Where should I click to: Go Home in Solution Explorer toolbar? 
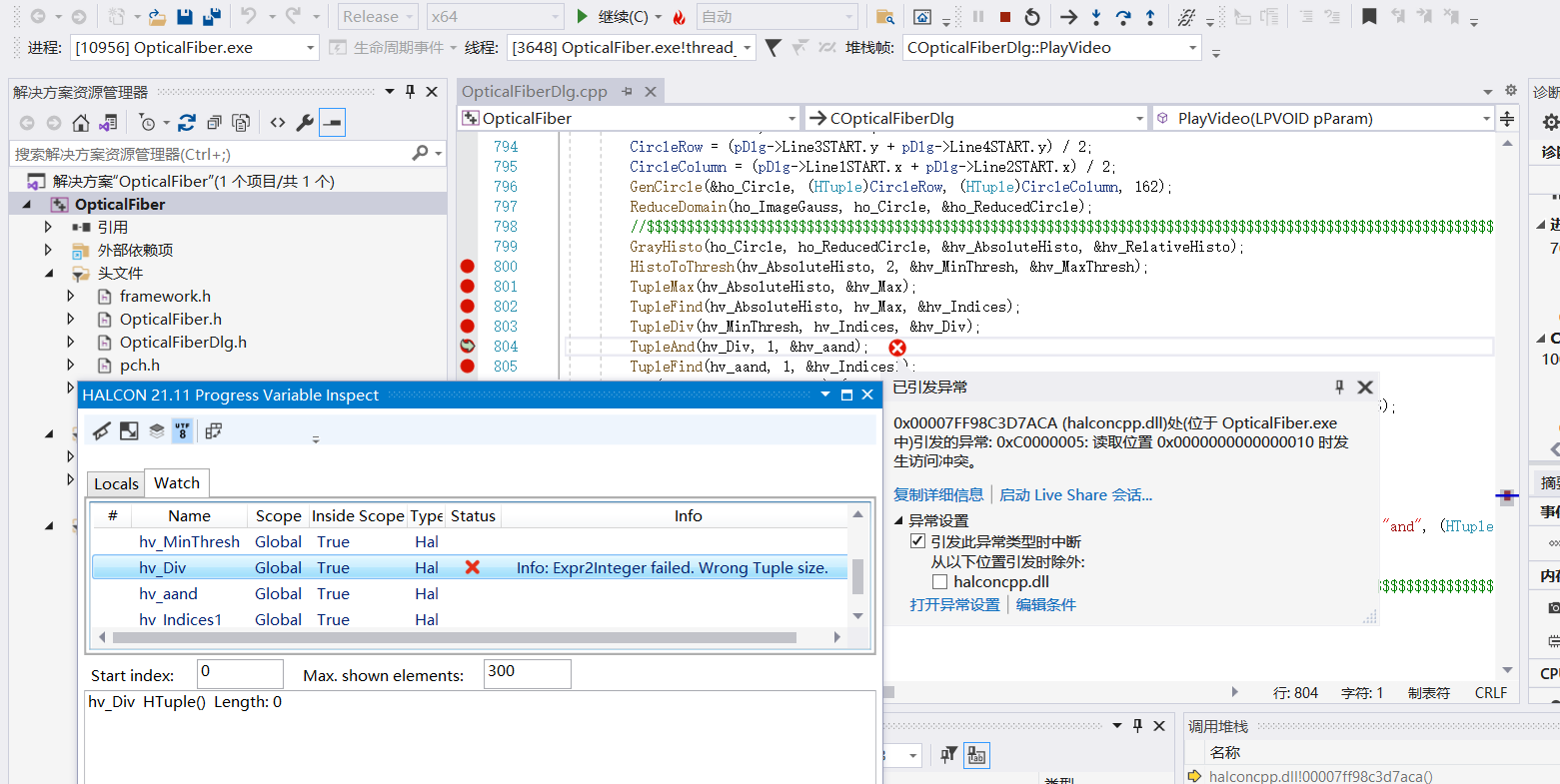point(81,123)
